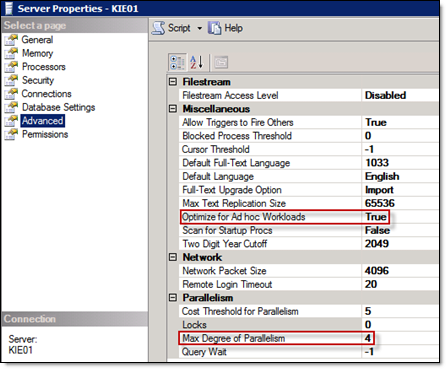Screen dimensions: 446x369
Task: Collapse the Filestream category
Action: pyautogui.click(x=173, y=82)
